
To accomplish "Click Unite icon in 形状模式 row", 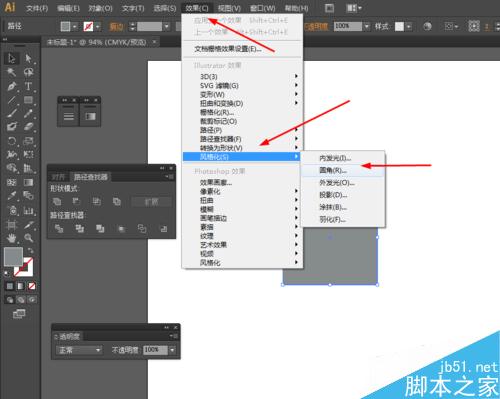I will [57, 201].
